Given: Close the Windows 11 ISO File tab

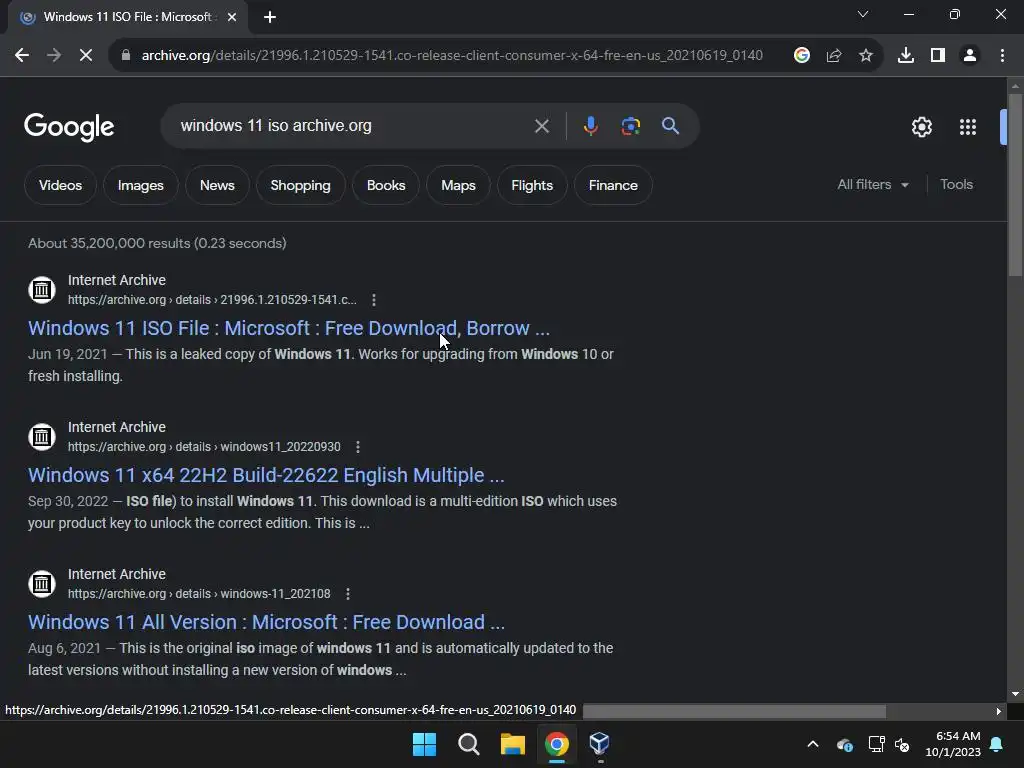Looking at the screenshot, I should point(232,17).
